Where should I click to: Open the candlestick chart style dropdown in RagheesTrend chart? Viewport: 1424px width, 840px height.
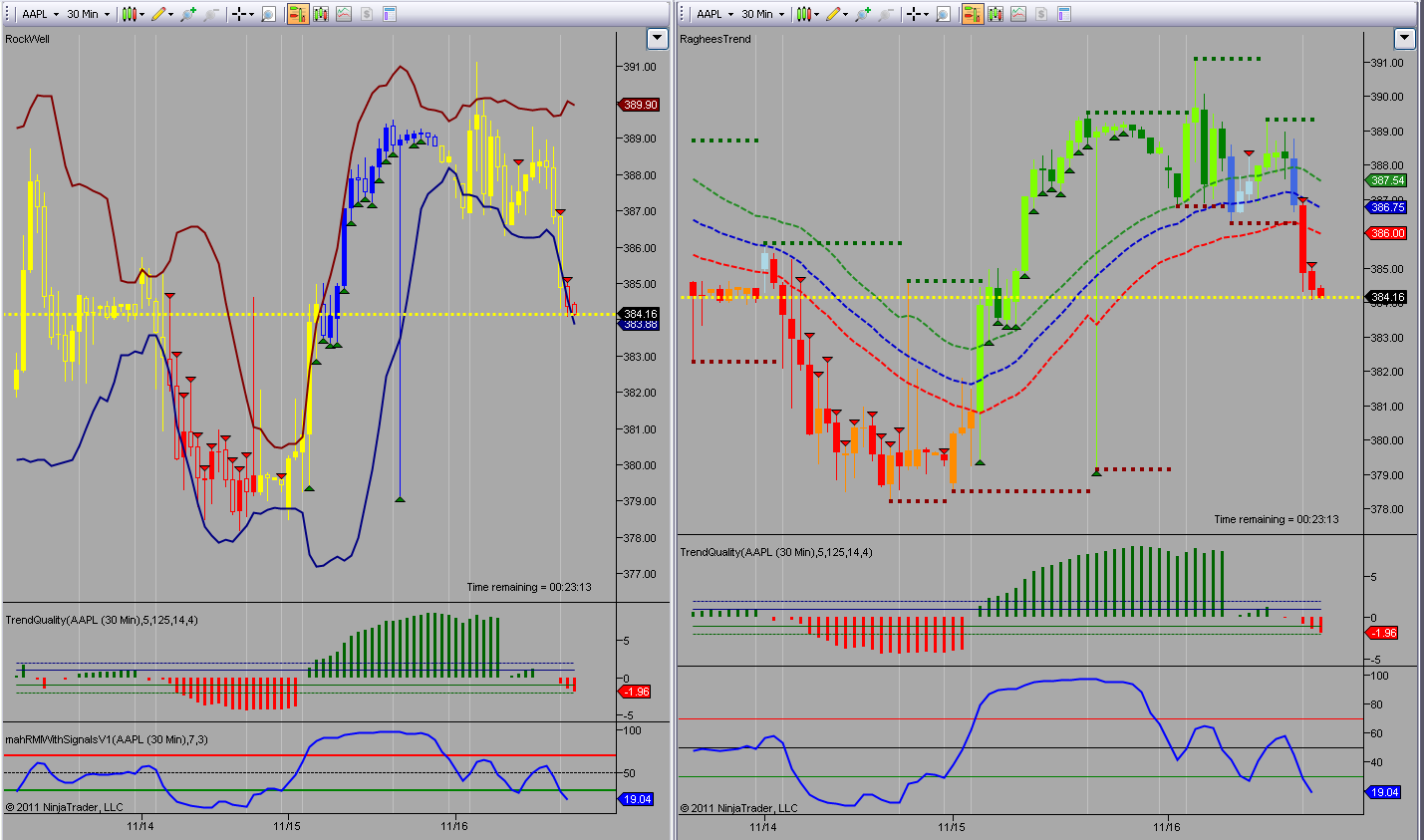pyautogui.click(x=808, y=14)
